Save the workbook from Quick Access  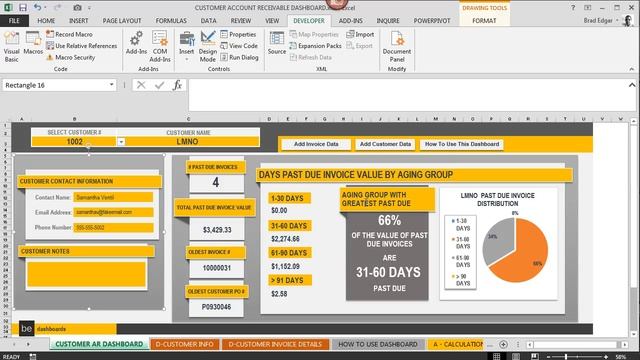tap(23, 7)
